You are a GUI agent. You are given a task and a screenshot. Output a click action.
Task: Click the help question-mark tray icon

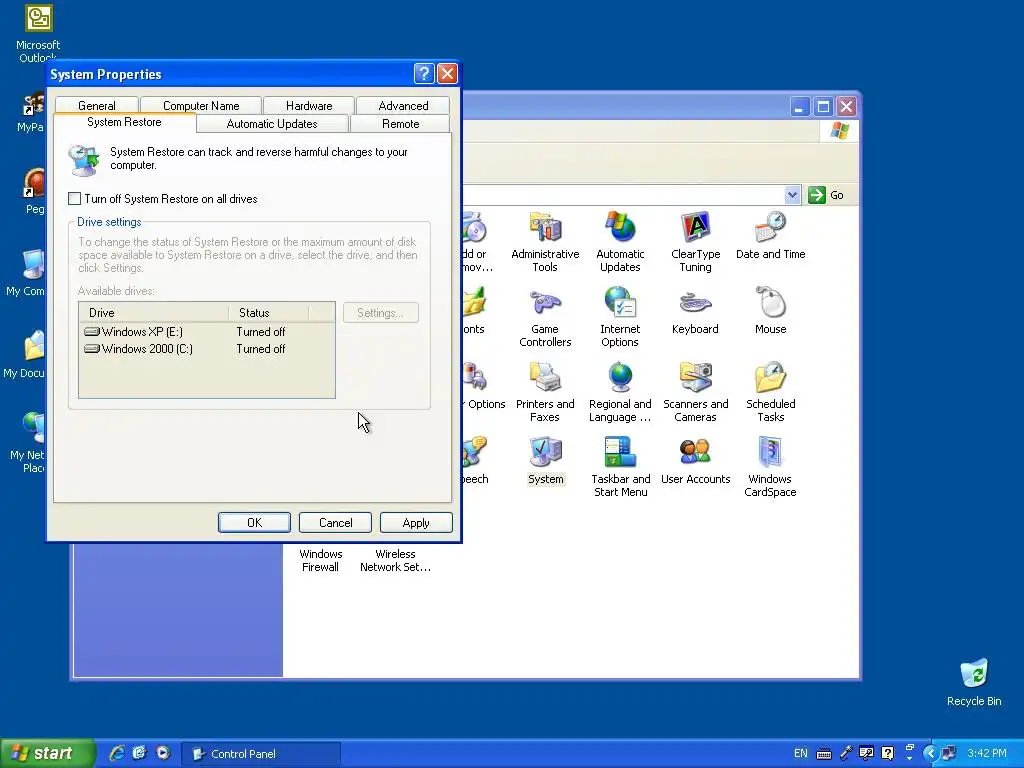(x=887, y=753)
